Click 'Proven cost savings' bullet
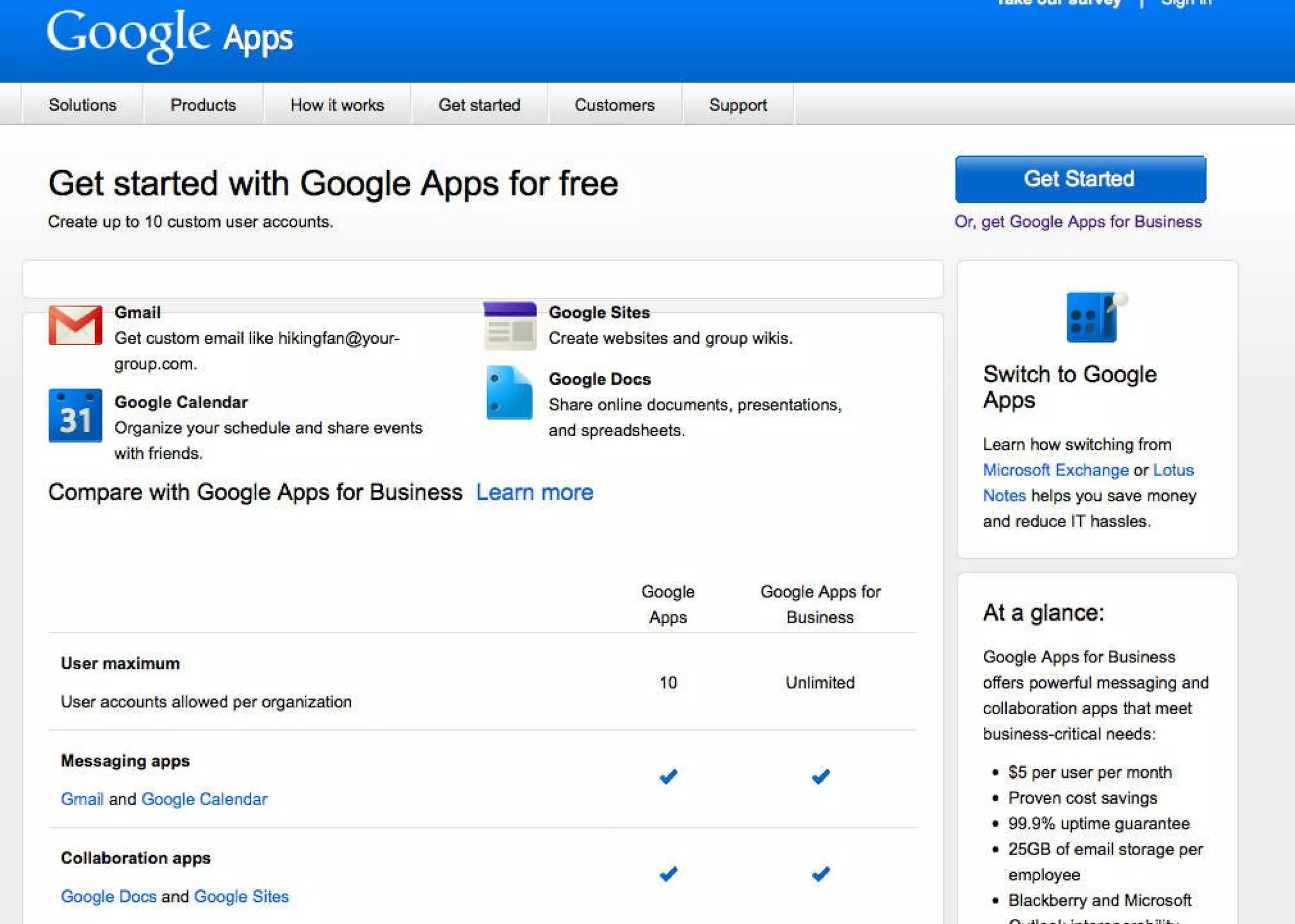Viewport: 1295px width, 924px height. tap(1083, 798)
